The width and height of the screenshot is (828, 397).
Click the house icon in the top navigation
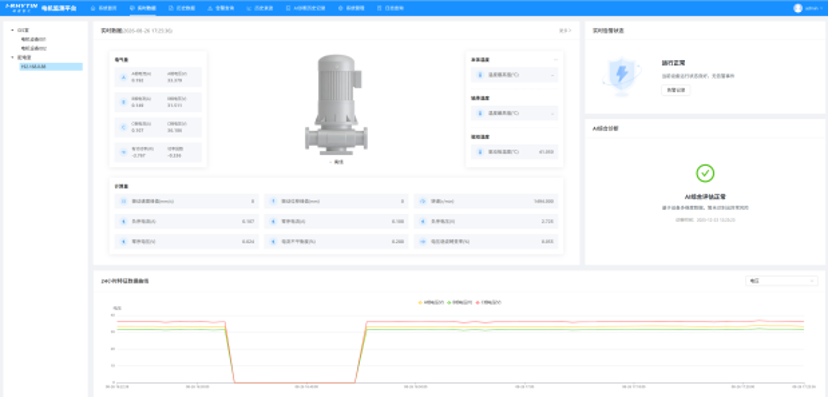click(x=93, y=8)
